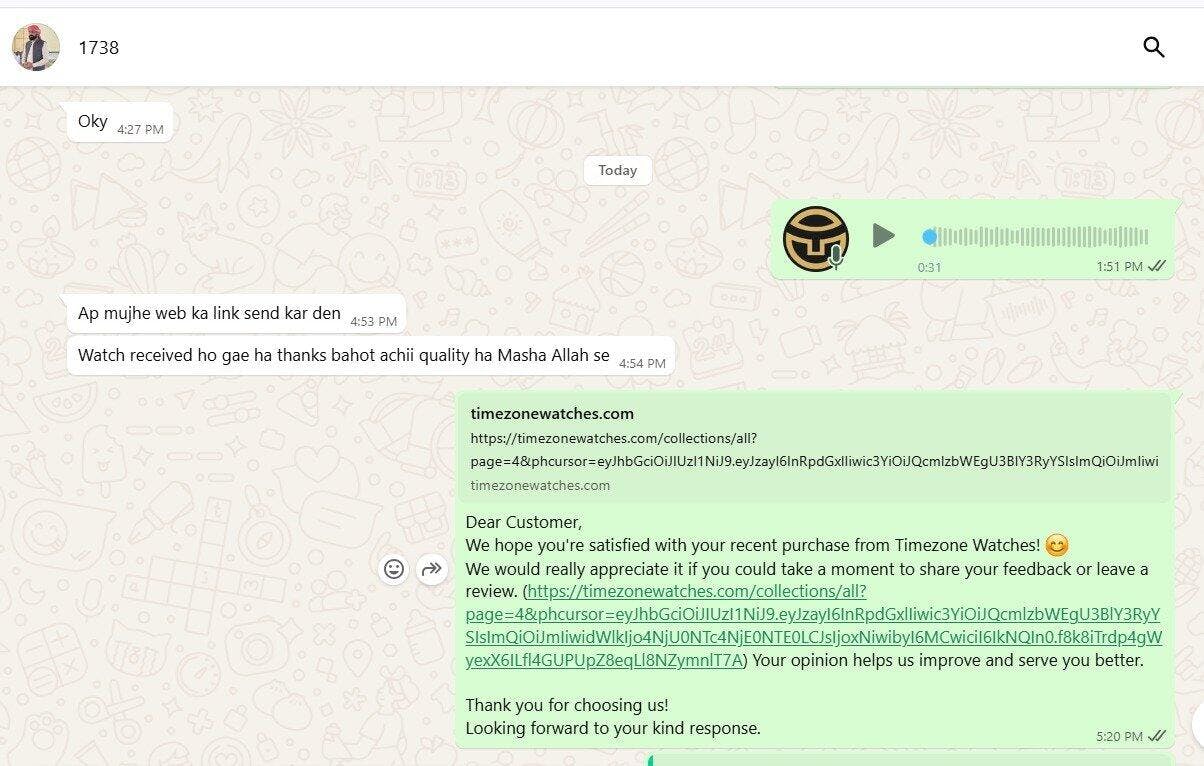Open the timezonewatches.com link preview card
This screenshot has height=766, width=1204.
pyautogui.click(x=815, y=448)
